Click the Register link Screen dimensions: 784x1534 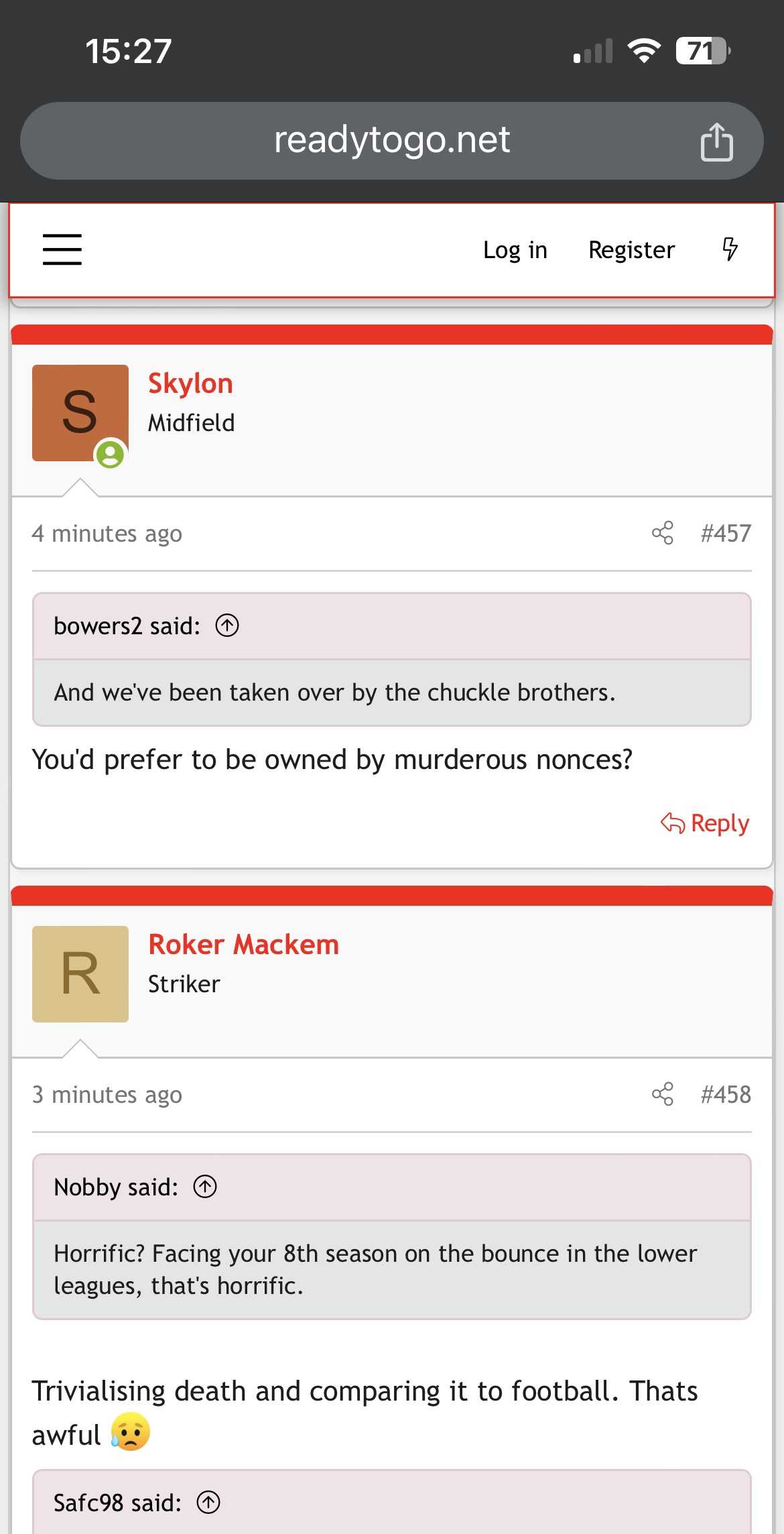pyautogui.click(x=631, y=249)
